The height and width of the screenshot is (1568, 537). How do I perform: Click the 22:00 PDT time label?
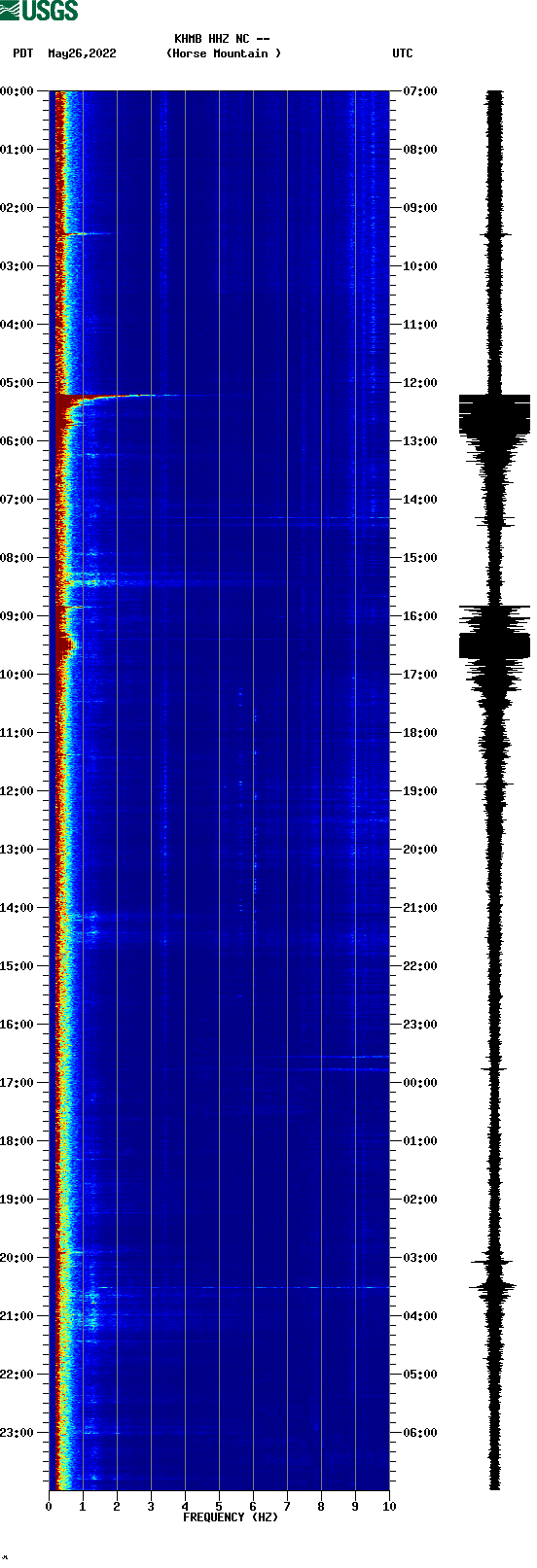point(18,1375)
